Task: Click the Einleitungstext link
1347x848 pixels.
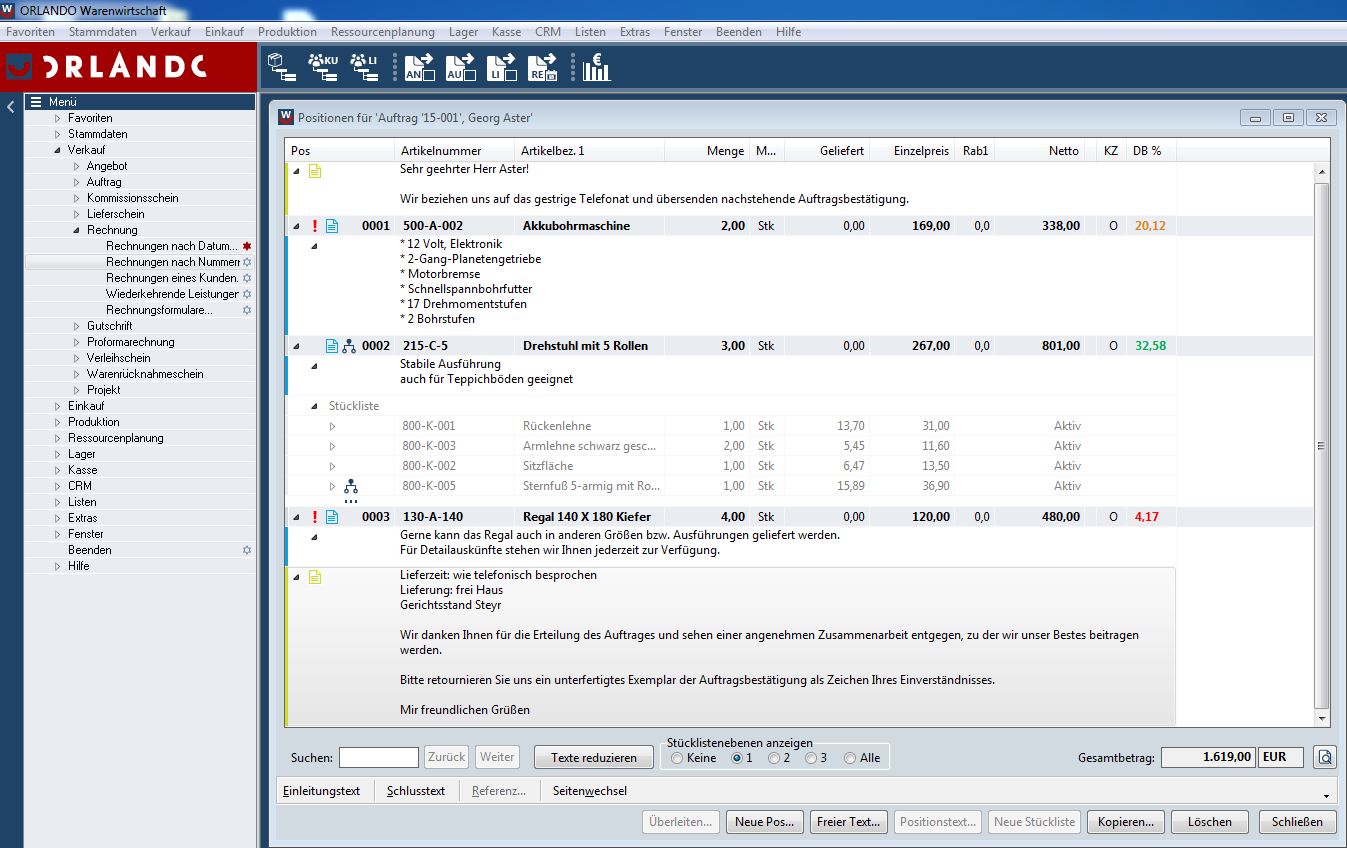Action: click(x=321, y=791)
